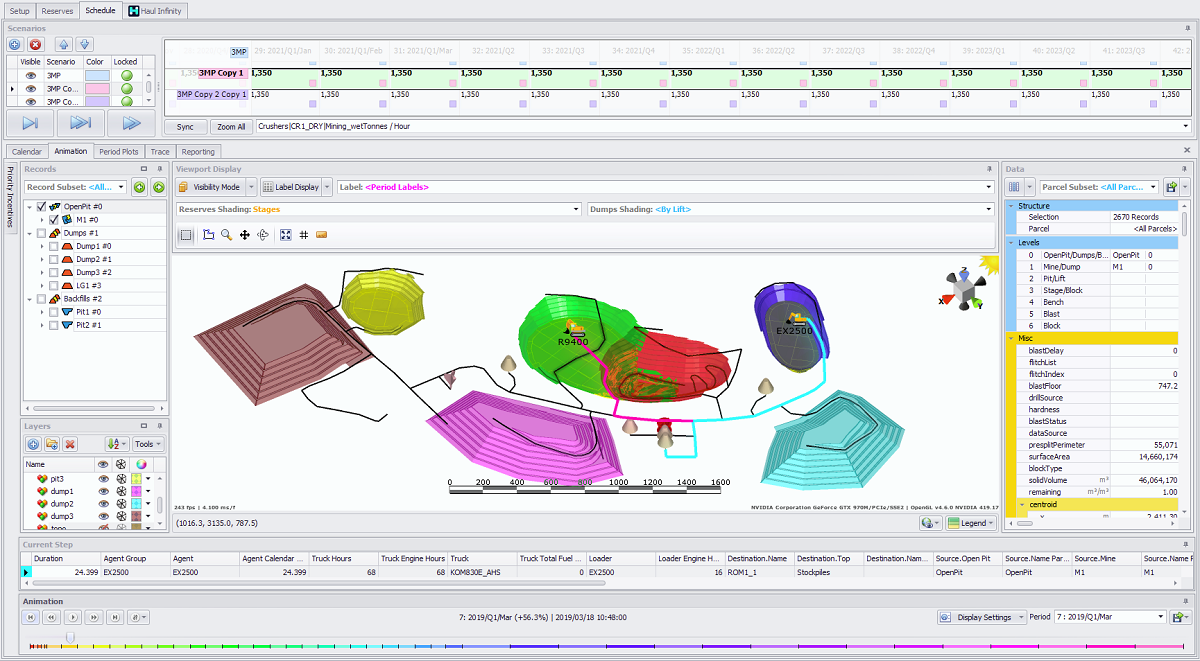The width and height of the screenshot is (1200, 661).
Task: Uncheck the OpenPit #0 checkbox
Action: tap(41, 207)
